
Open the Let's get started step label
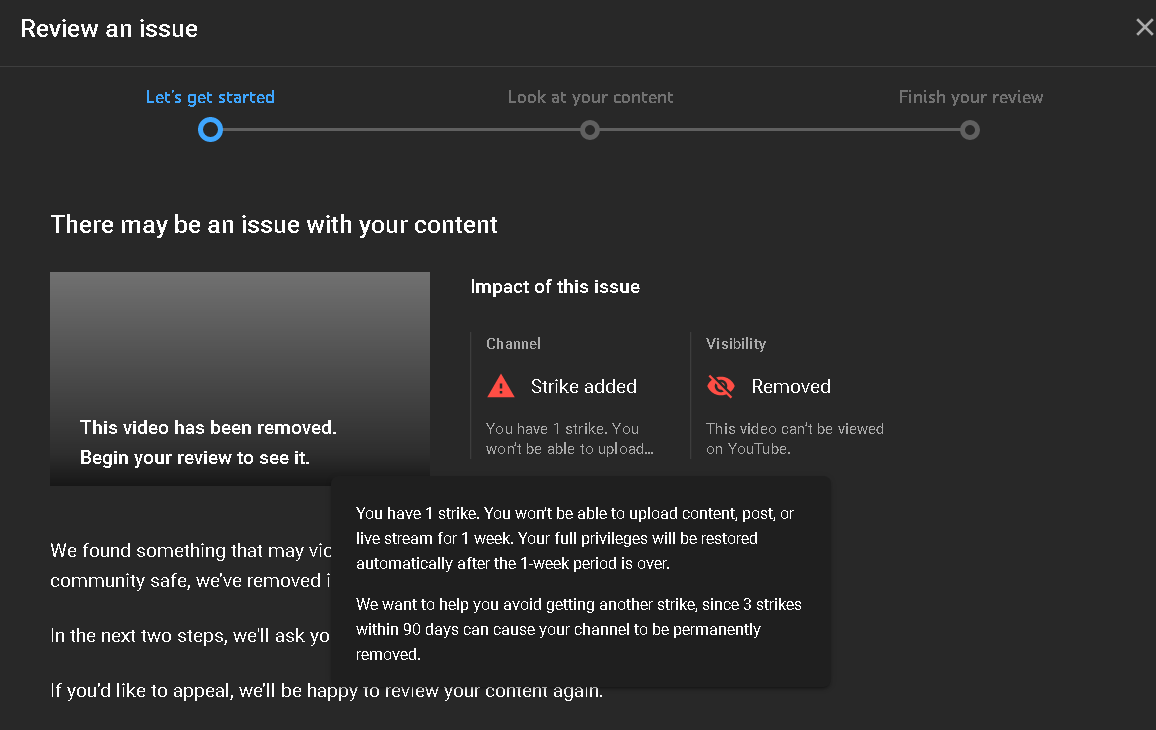coord(210,97)
